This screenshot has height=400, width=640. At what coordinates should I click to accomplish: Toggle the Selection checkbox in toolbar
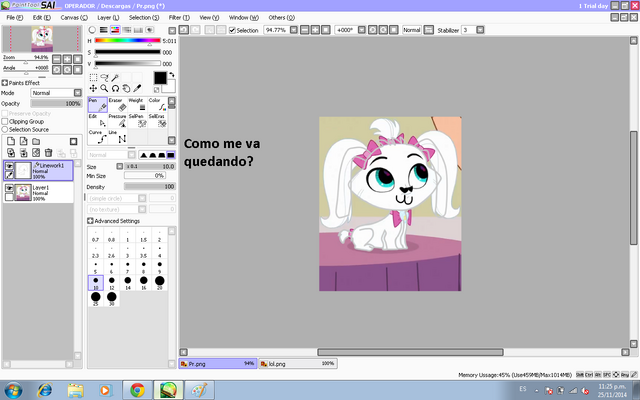pos(232,30)
